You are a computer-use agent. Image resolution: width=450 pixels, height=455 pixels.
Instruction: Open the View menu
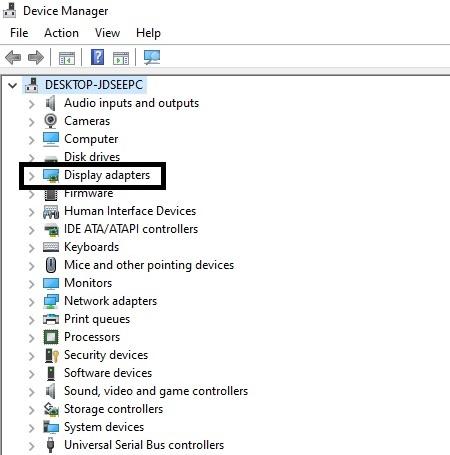107,33
